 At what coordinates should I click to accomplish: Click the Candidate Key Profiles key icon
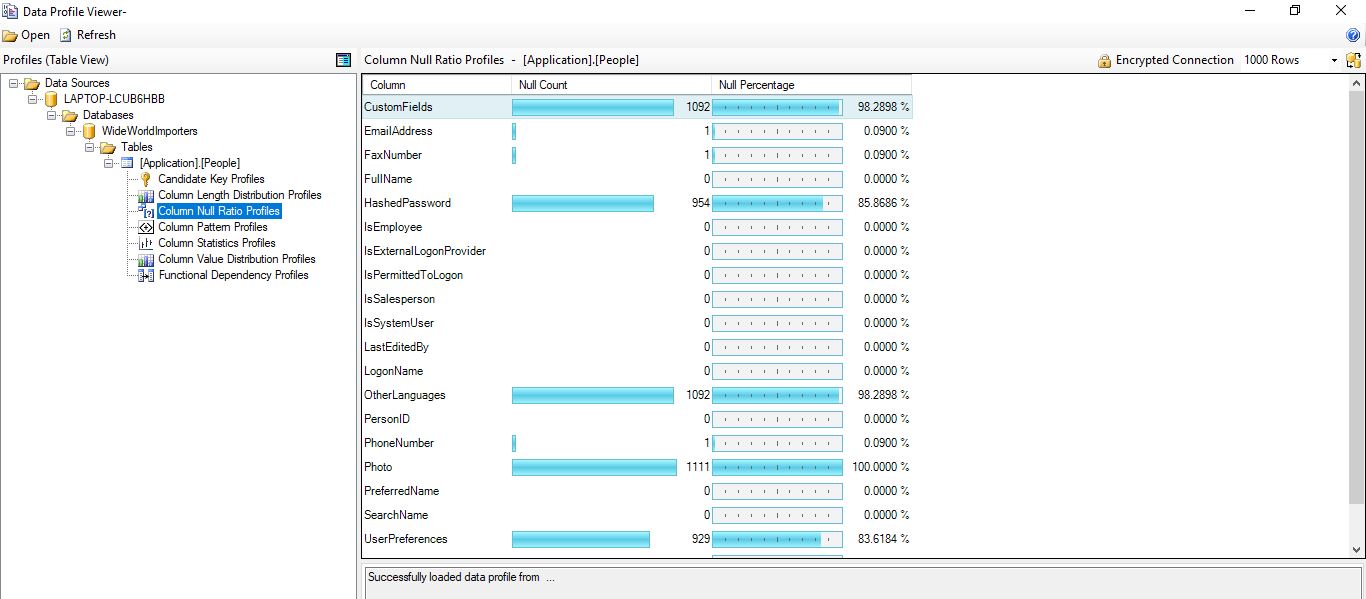146,179
